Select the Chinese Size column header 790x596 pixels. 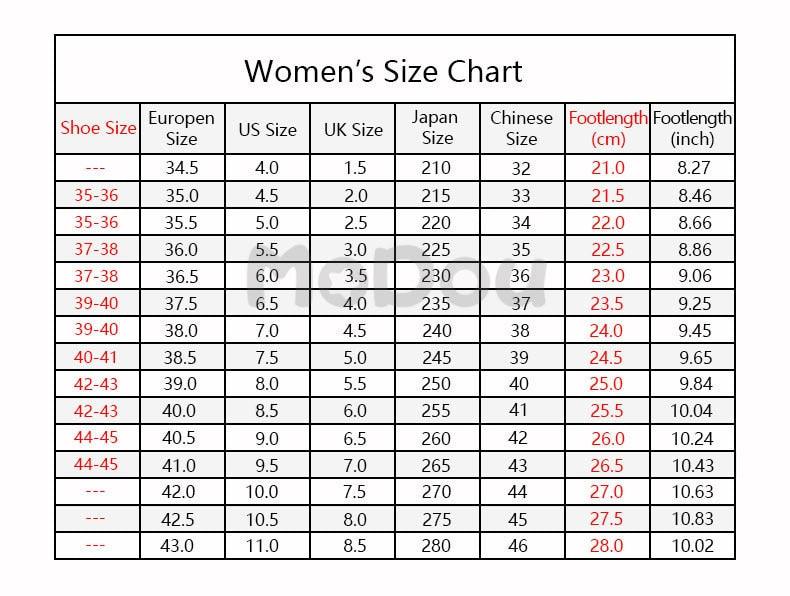coord(521,128)
